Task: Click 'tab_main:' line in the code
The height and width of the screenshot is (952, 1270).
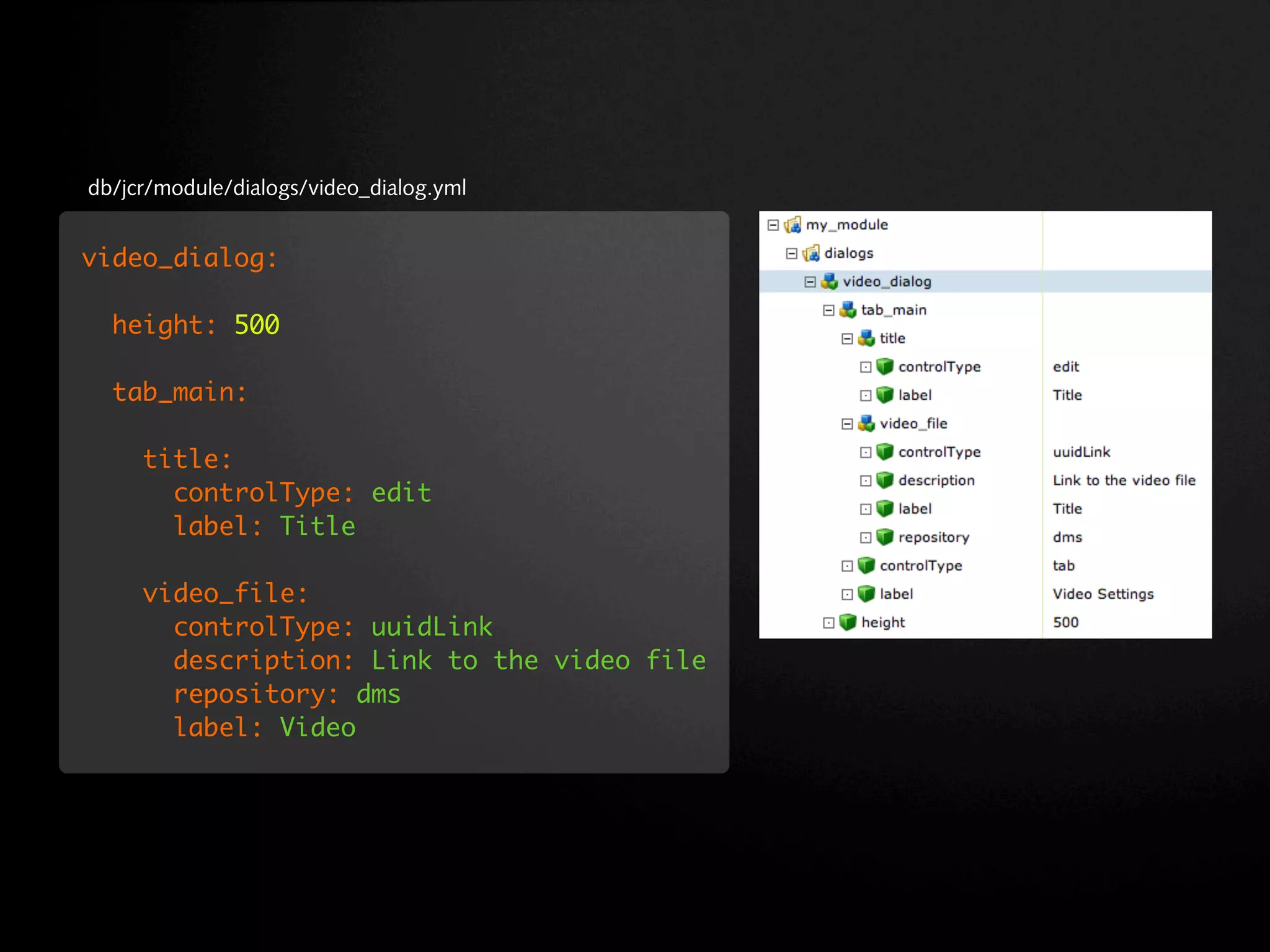Action: click(180, 392)
